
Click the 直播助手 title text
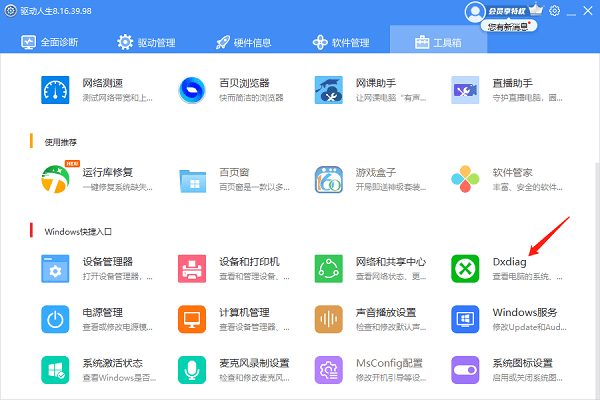point(512,83)
